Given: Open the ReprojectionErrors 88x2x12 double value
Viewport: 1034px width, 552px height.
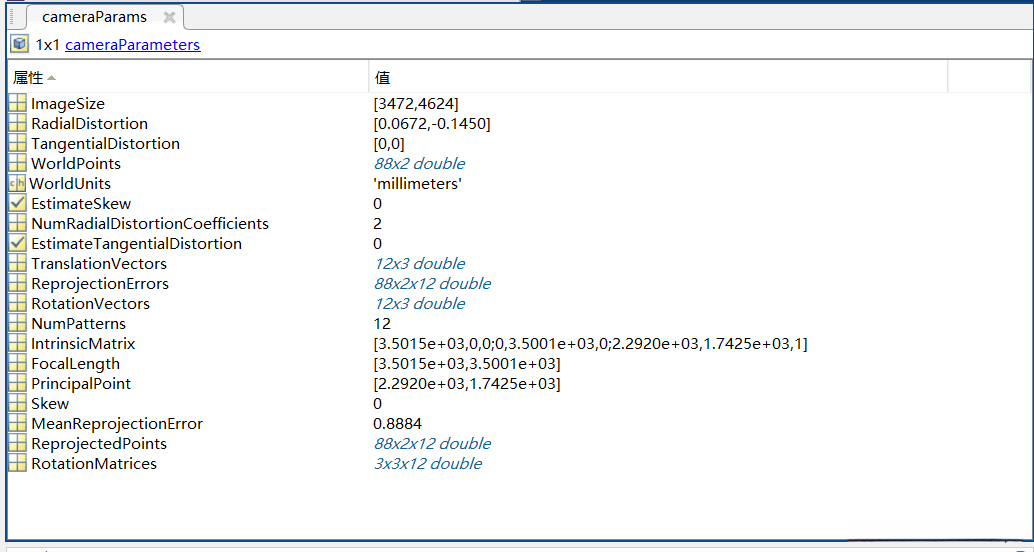Looking at the screenshot, I should 431,284.
